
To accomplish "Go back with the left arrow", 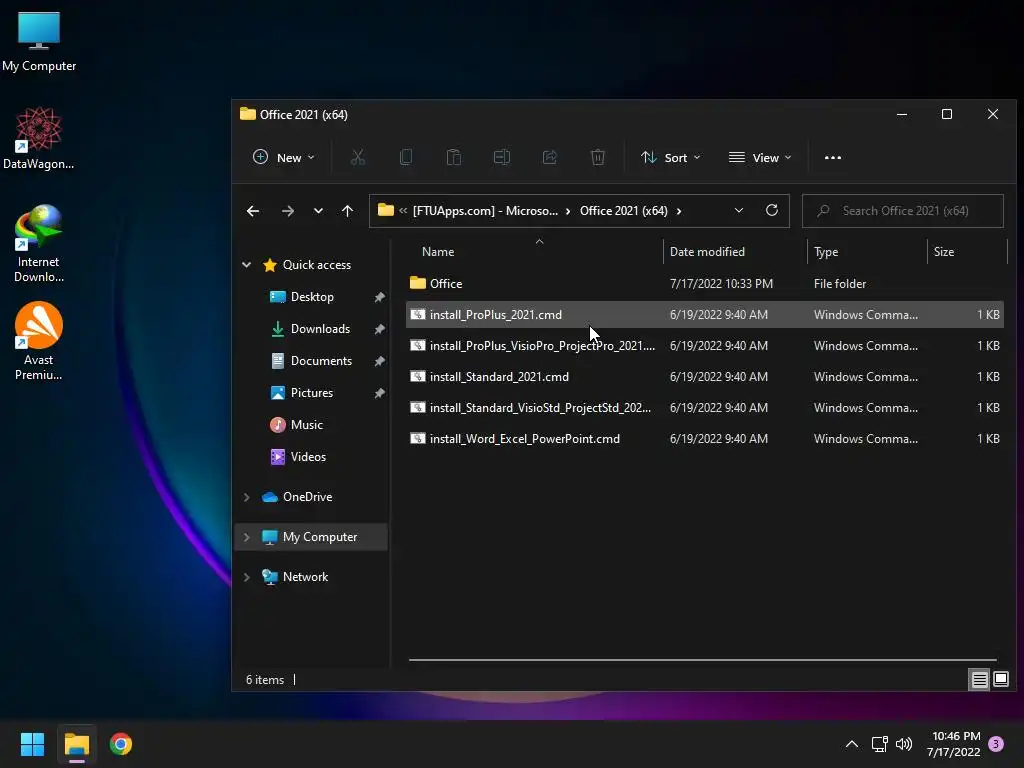I will pos(253,211).
